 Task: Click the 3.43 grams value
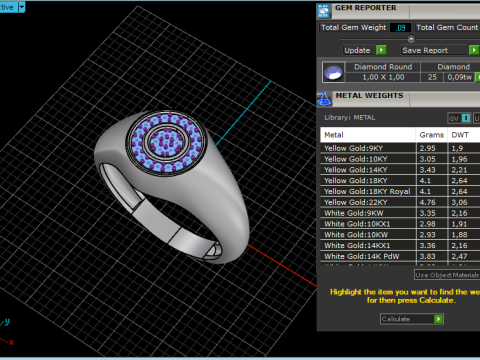(427, 170)
